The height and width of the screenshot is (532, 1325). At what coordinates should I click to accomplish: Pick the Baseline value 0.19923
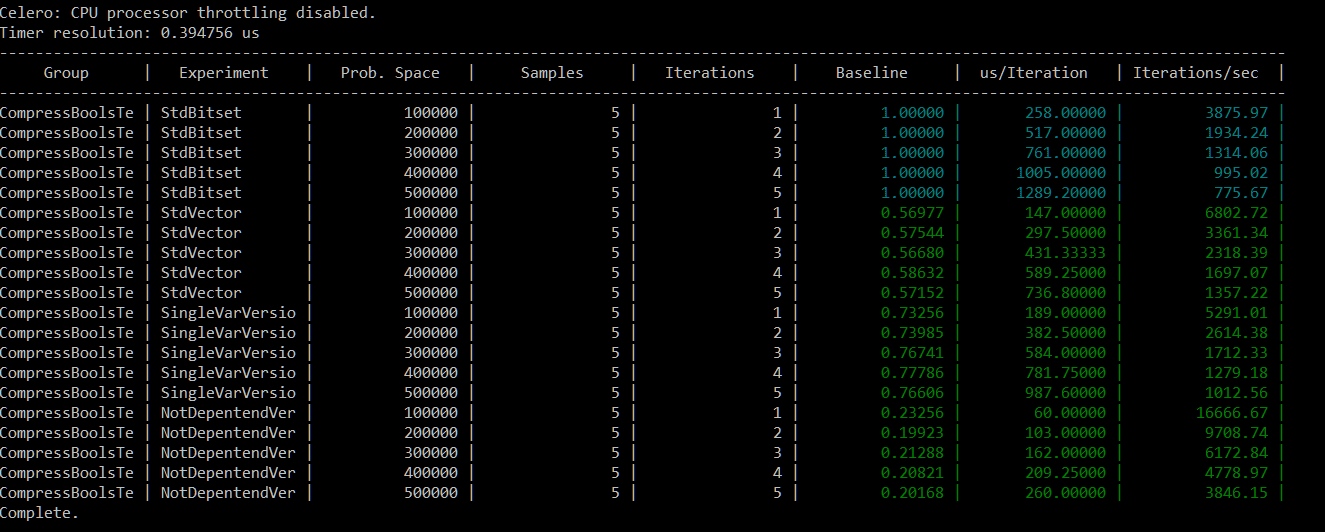pyautogui.click(x=912, y=433)
